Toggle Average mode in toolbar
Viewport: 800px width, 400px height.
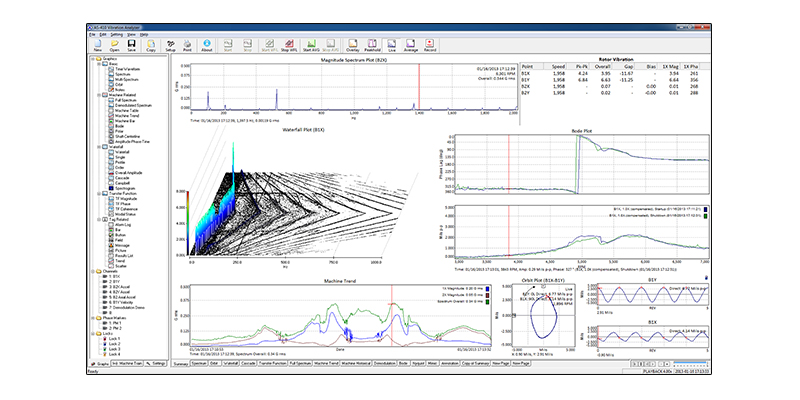411,45
